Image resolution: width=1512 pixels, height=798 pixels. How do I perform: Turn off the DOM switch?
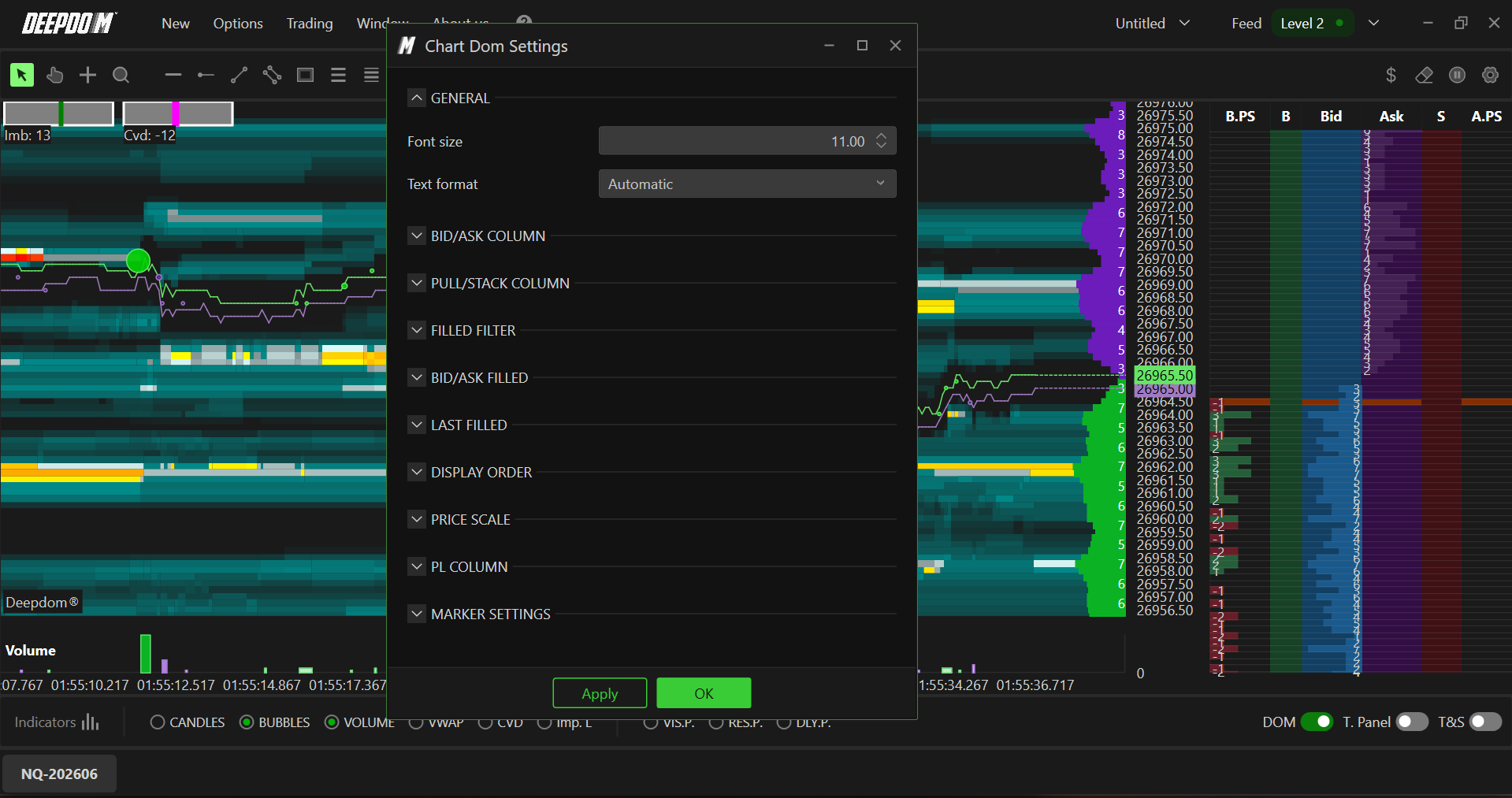[1317, 722]
